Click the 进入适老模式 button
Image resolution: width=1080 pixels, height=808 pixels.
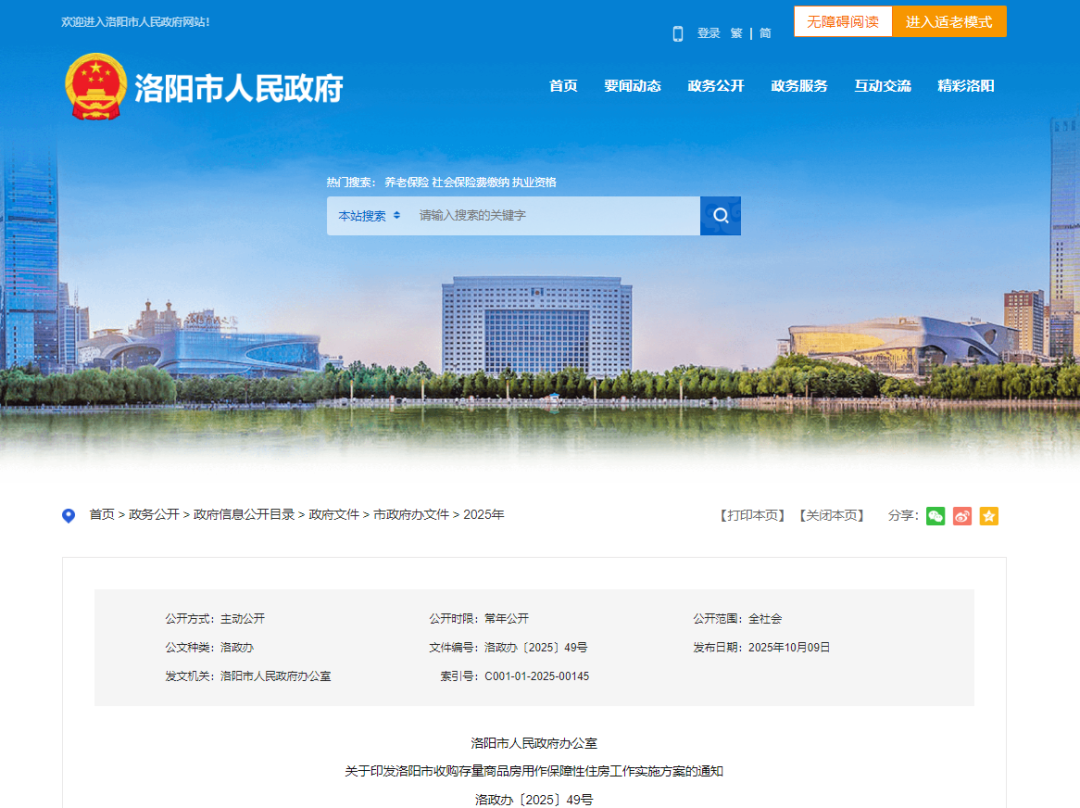[949, 21]
